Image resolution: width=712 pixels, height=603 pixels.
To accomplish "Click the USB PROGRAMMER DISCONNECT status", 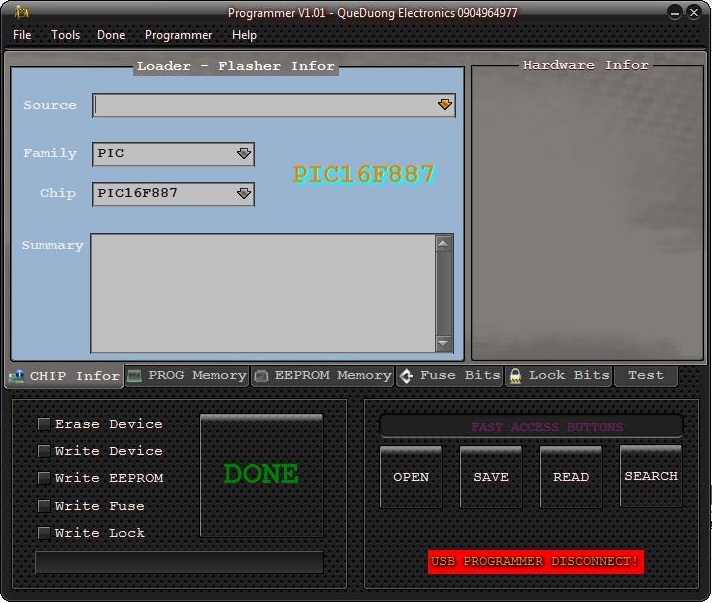I will (x=536, y=562).
